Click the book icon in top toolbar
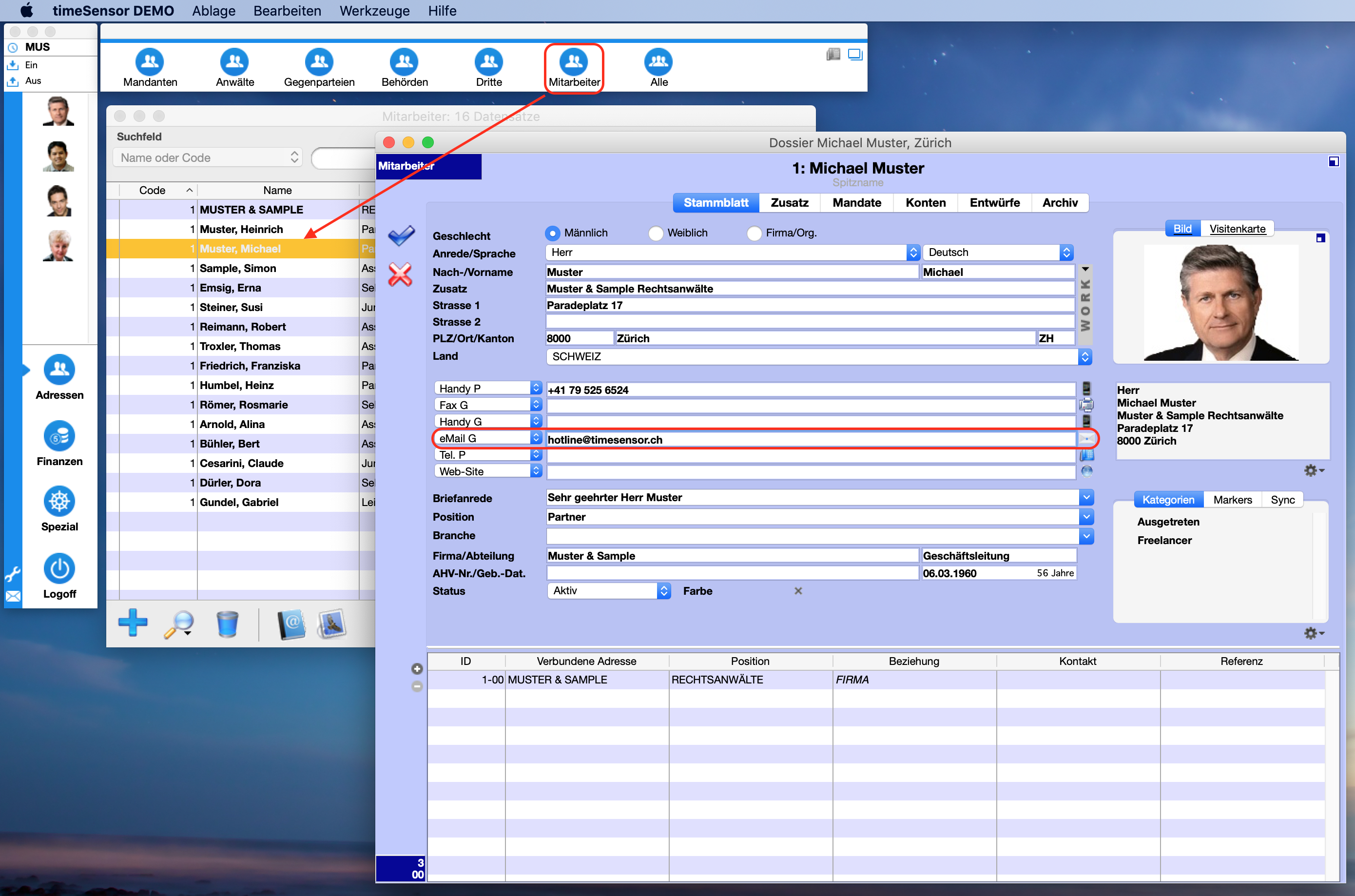This screenshot has width=1355, height=896. pos(833,54)
